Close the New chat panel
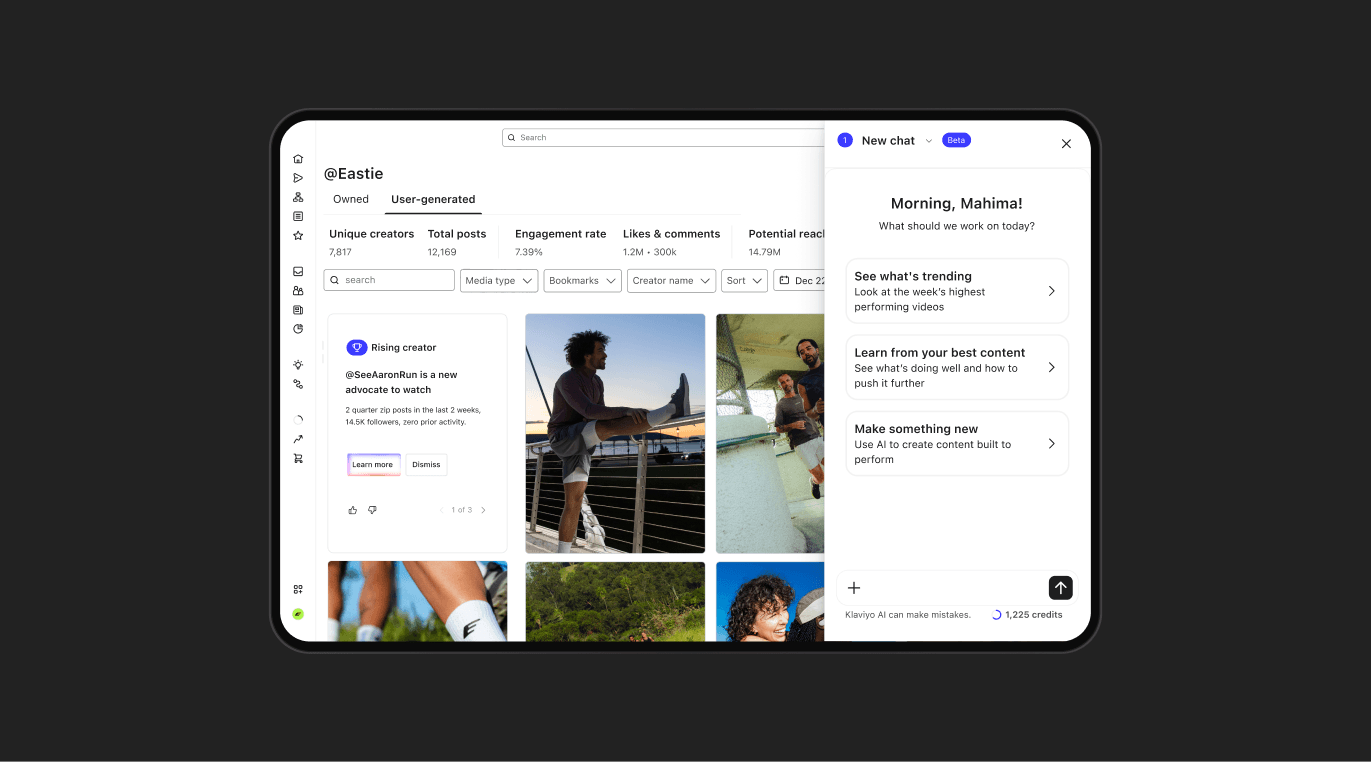The image size is (1371, 762). pos(1066,144)
